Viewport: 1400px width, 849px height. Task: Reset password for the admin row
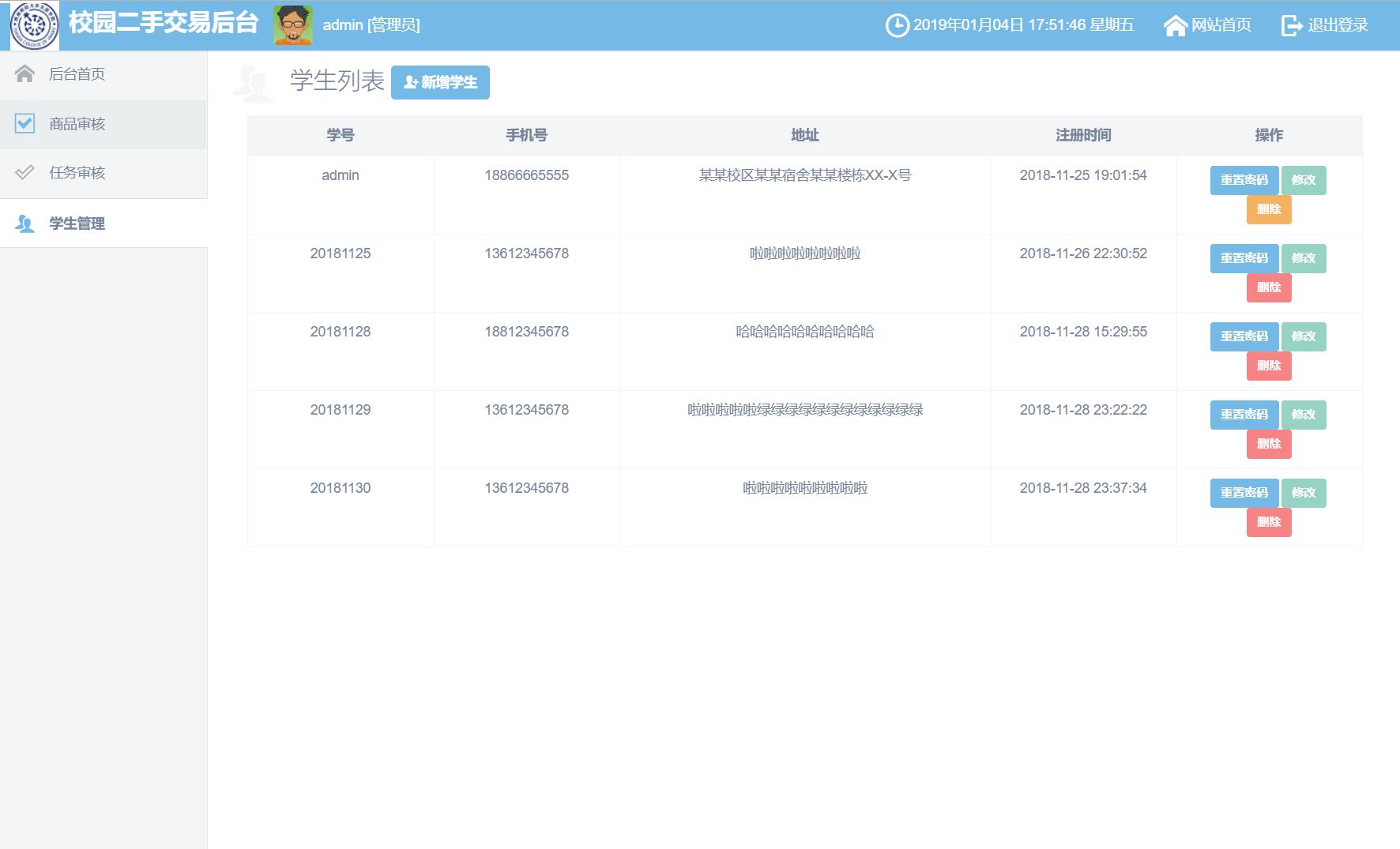[1244, 180]
